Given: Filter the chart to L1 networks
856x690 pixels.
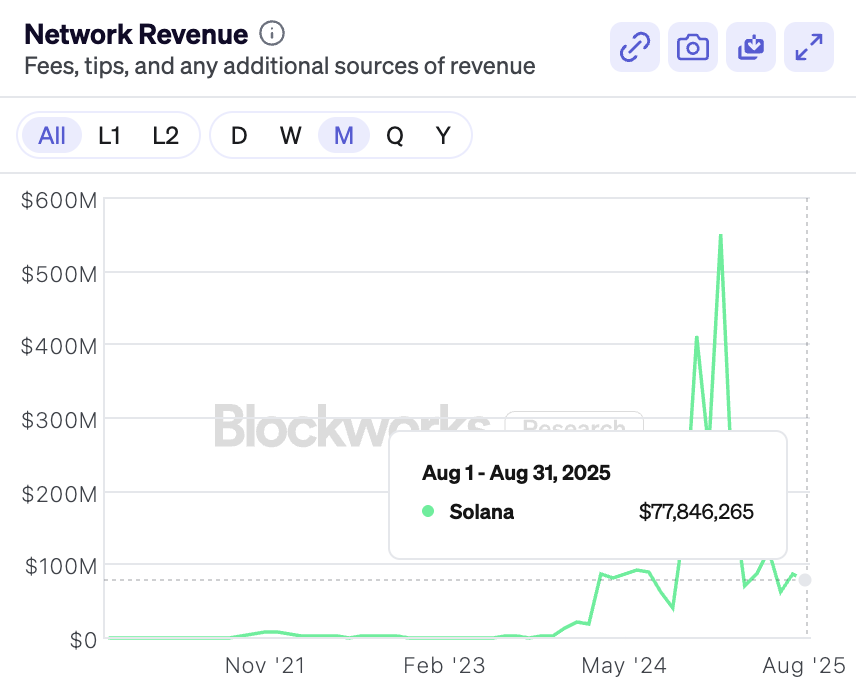Looking at the screenshot, I should [109, 135].
